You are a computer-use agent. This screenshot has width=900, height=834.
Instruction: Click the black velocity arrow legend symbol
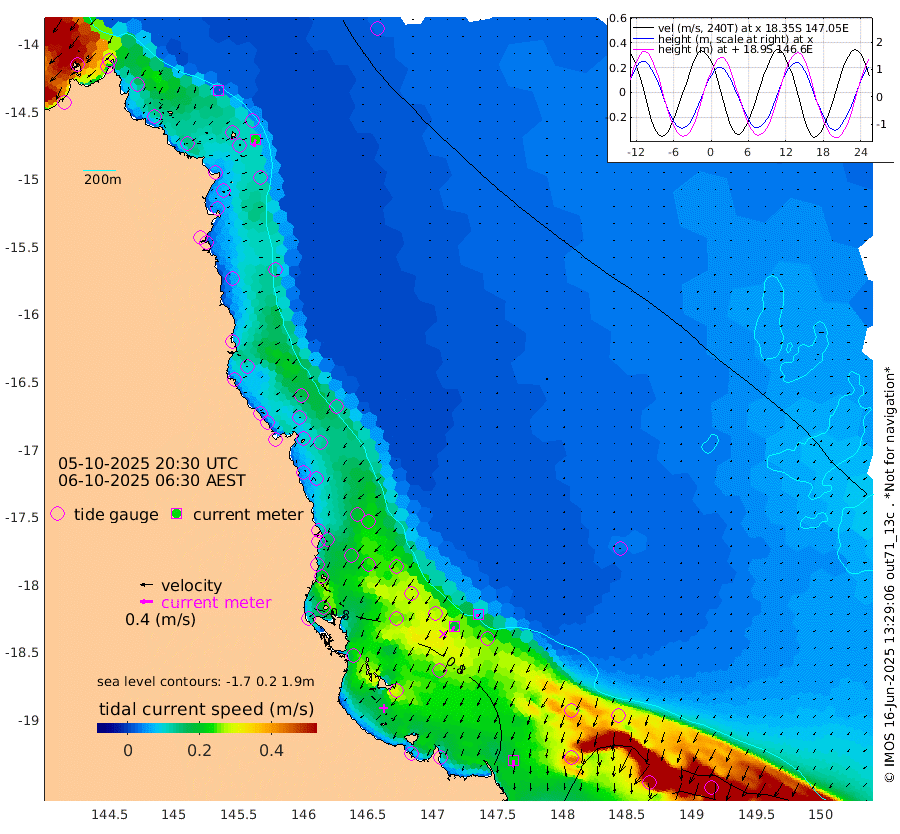[x=147, y=585]
